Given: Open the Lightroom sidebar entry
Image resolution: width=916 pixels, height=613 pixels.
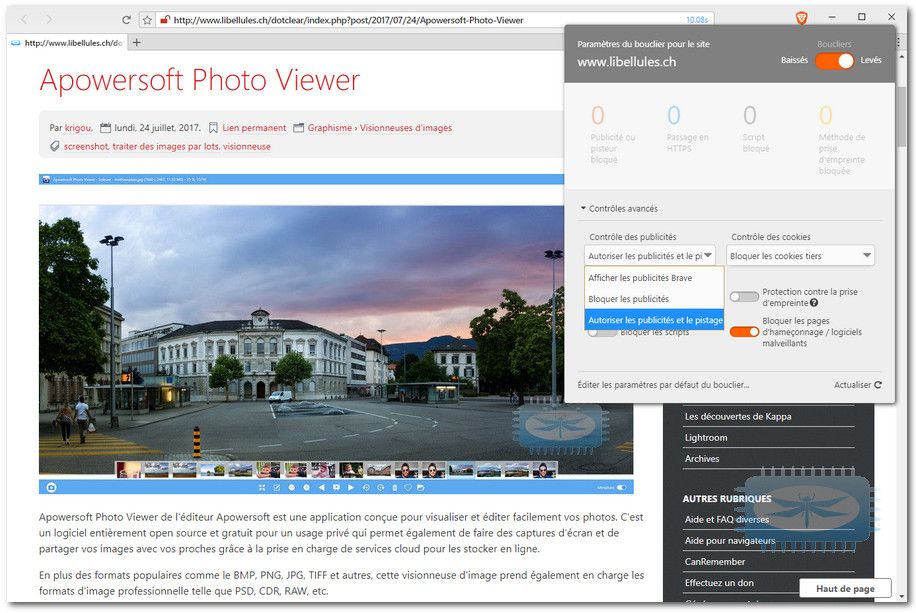Looking at the screenshot, I should pyautogui.click(x=706, y=437).
